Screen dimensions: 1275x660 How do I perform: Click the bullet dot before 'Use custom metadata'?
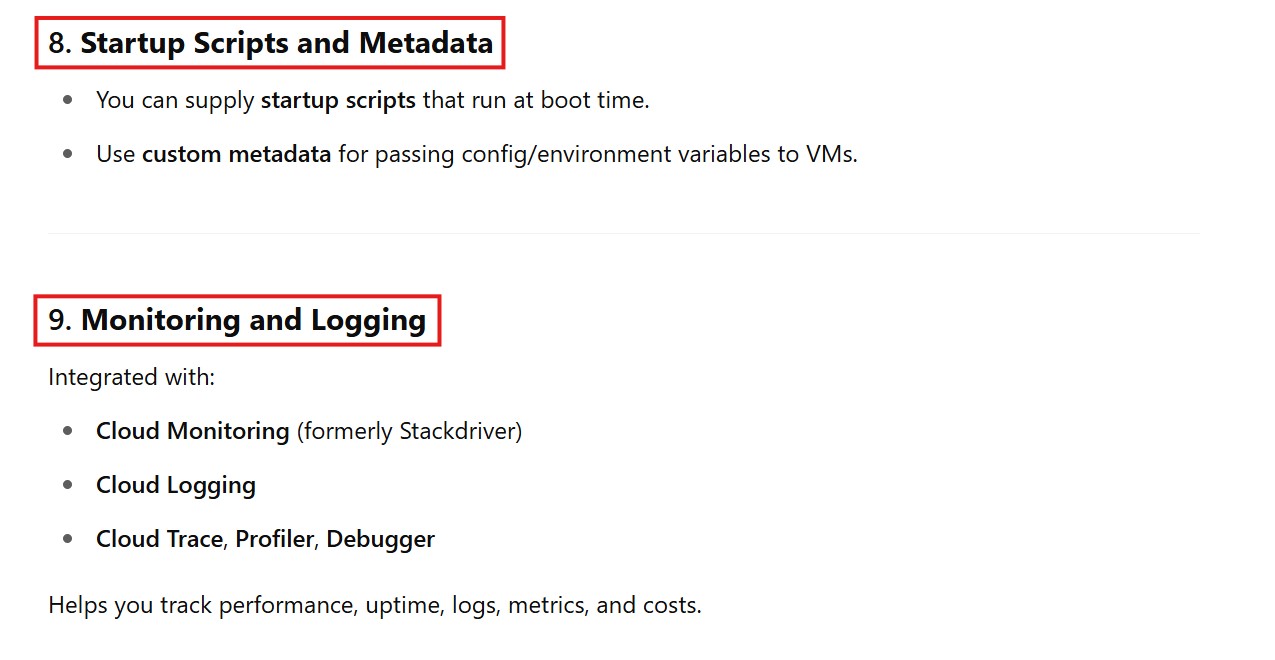pyautogui.click(x=68, y=154)
